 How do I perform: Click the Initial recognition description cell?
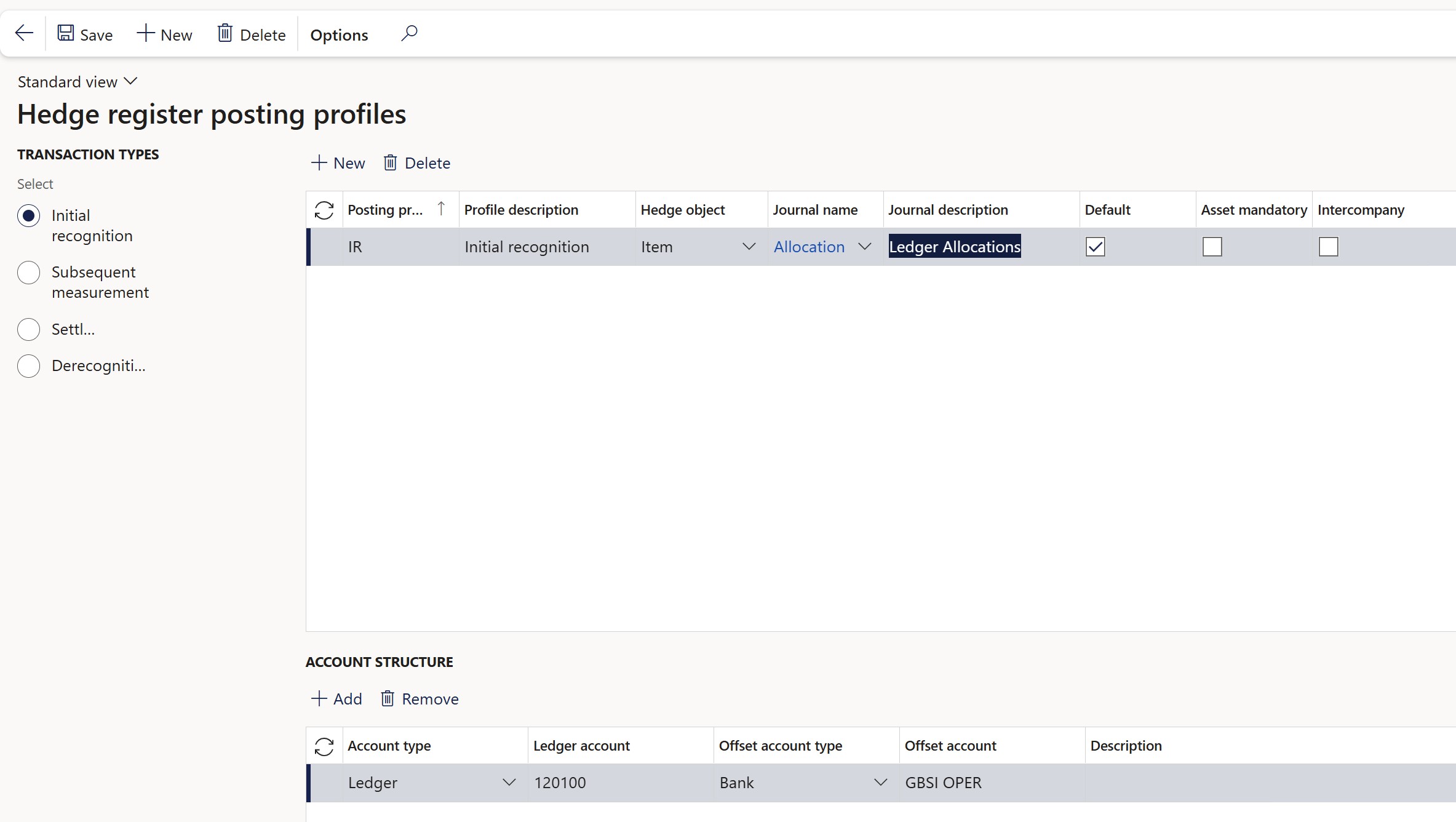[547, 247]
